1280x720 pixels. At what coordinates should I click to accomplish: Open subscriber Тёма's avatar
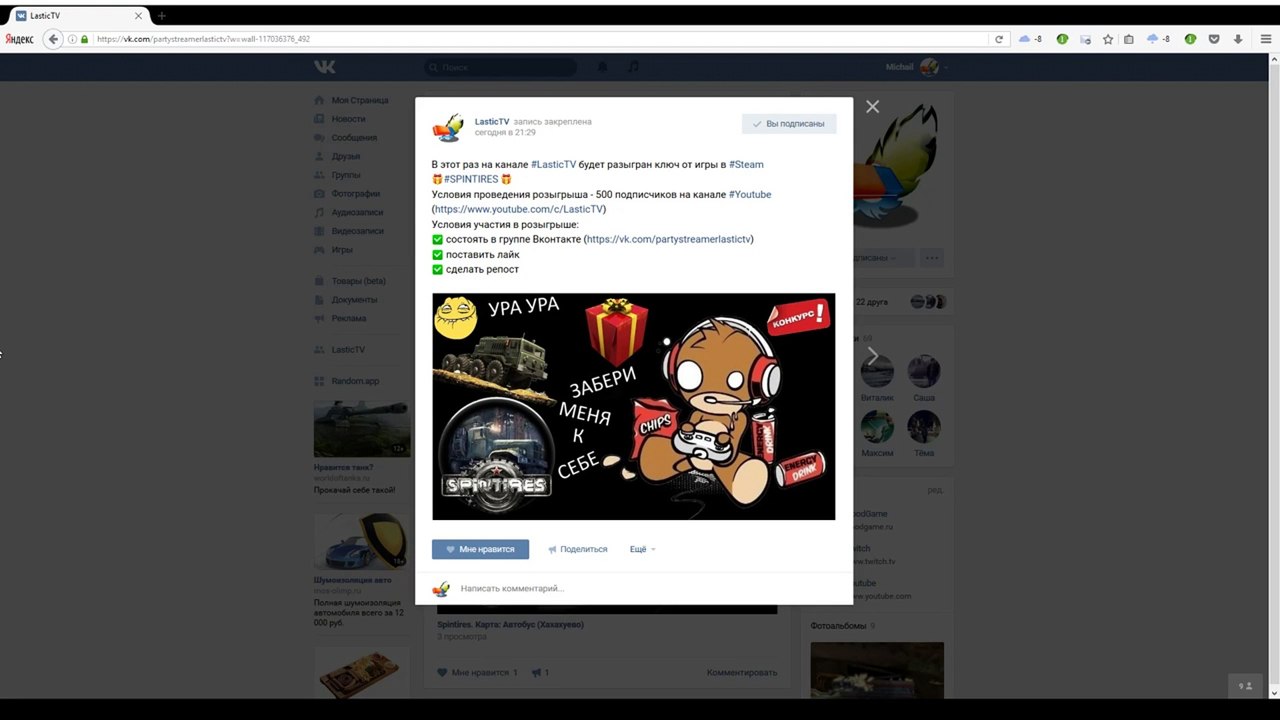(x=924, y=427)
